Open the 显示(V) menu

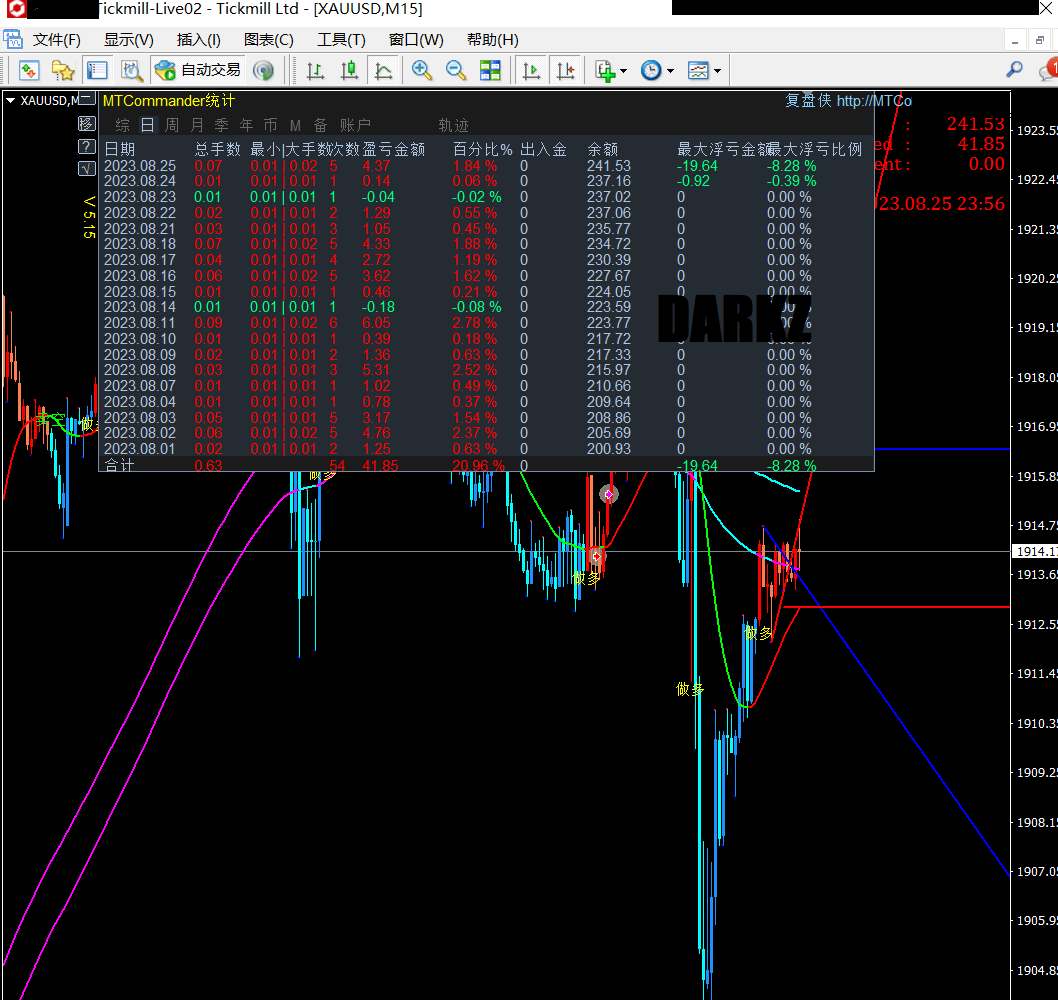point(128,40)
